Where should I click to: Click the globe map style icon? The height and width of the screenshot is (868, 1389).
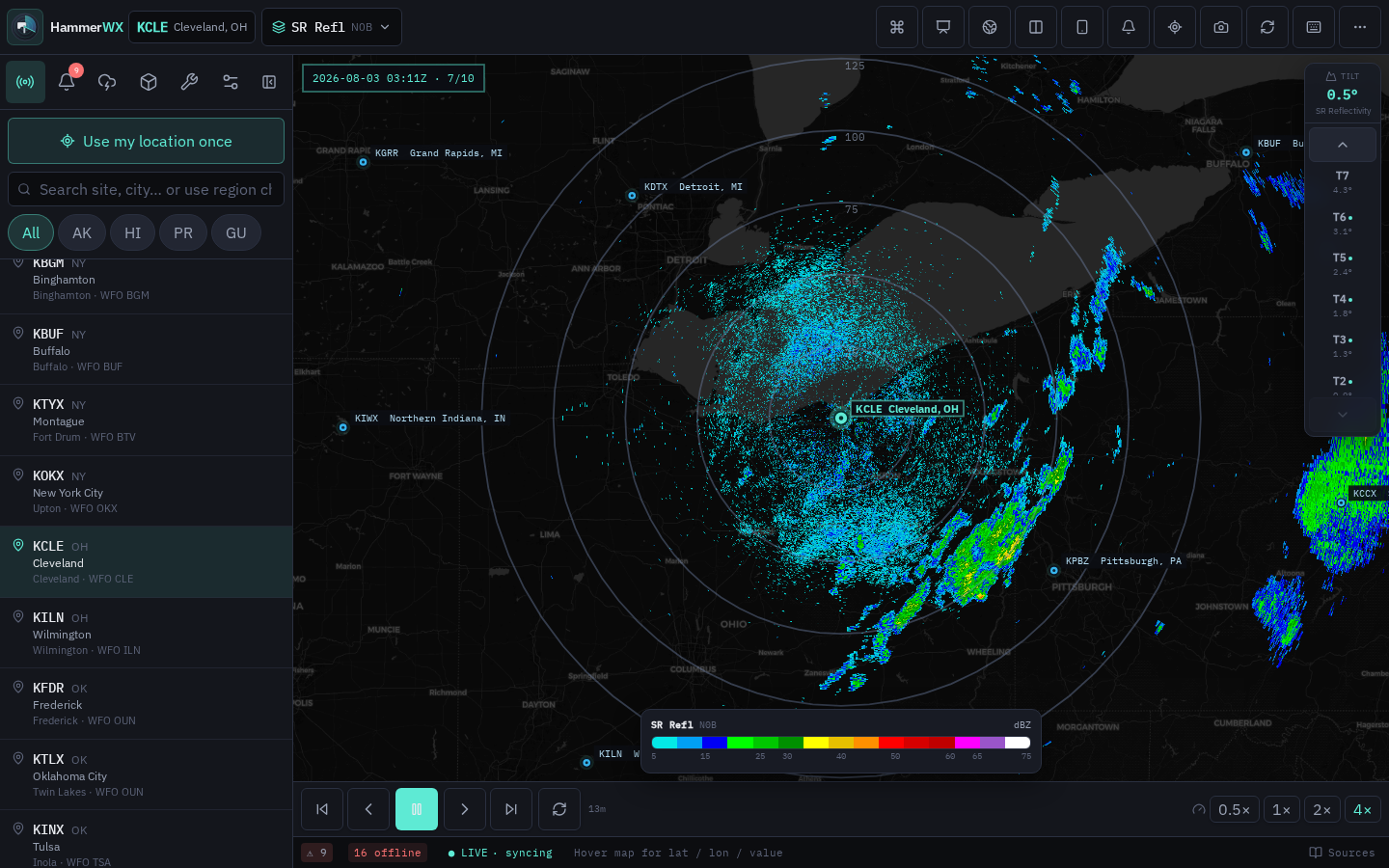pyautogui.click(x=990, y=27)
